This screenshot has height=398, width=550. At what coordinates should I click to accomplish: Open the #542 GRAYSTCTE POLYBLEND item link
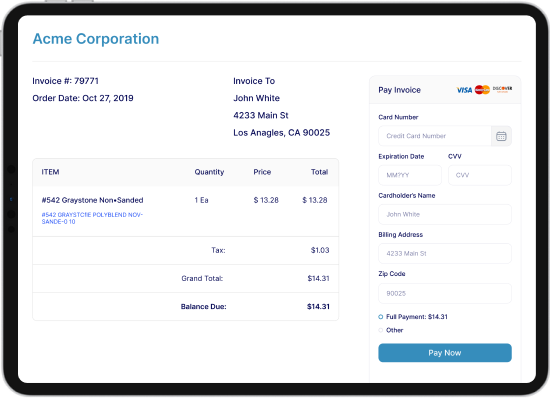tap(92, 218)
